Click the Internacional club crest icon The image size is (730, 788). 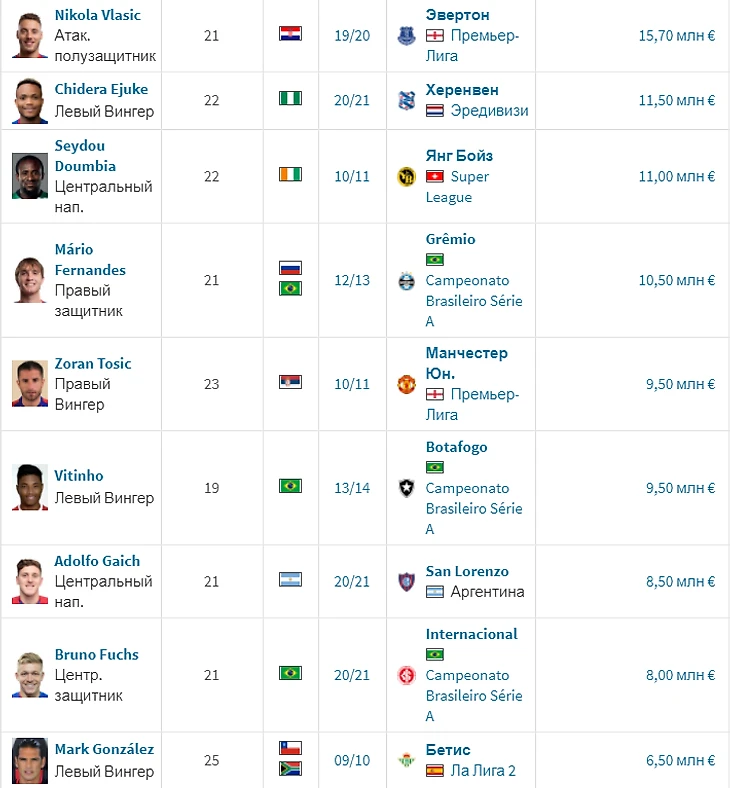pyautogui.click(x=405, y=675)
